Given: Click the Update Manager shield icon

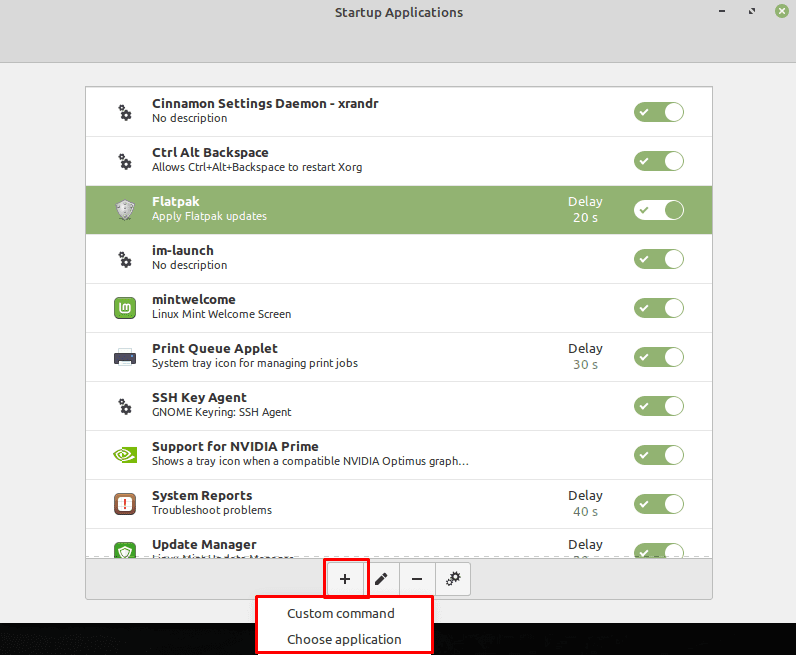Looking at the screenshot, I should [125, 550].
